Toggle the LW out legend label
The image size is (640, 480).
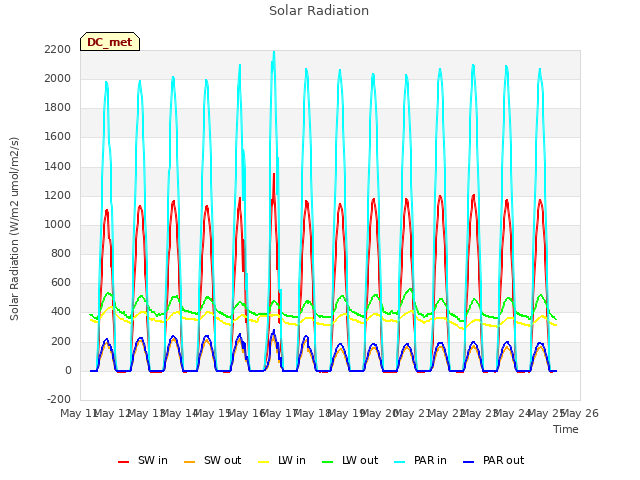(360, 460)
